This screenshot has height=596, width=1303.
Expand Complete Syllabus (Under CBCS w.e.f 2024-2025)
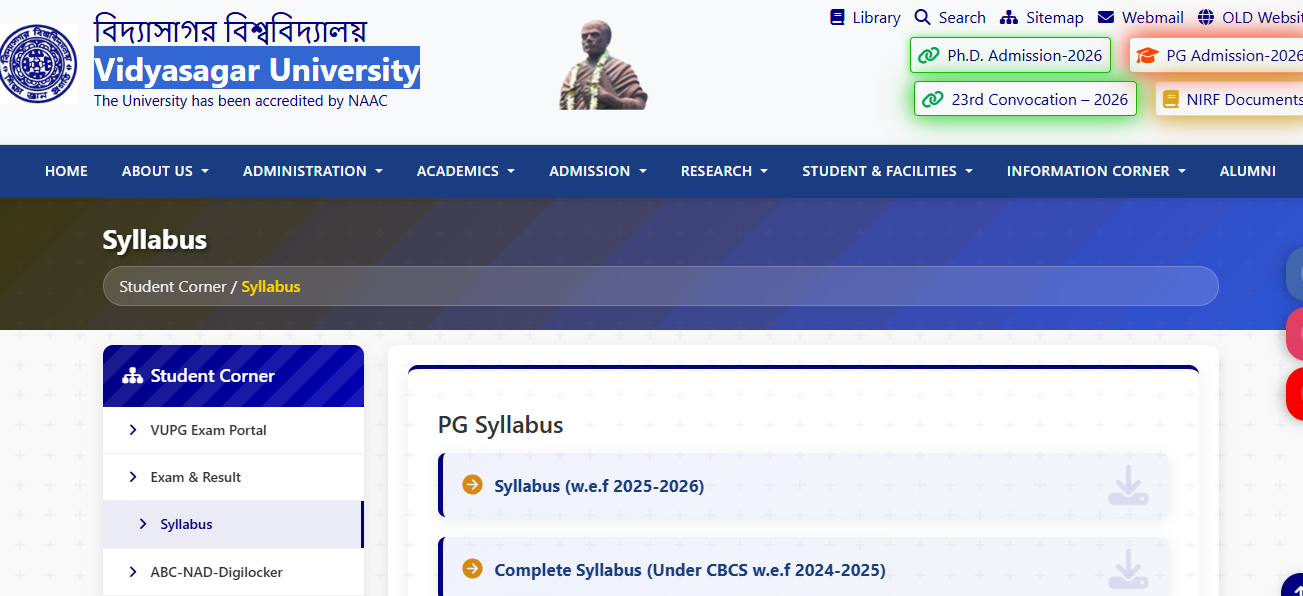click(803, 567)
